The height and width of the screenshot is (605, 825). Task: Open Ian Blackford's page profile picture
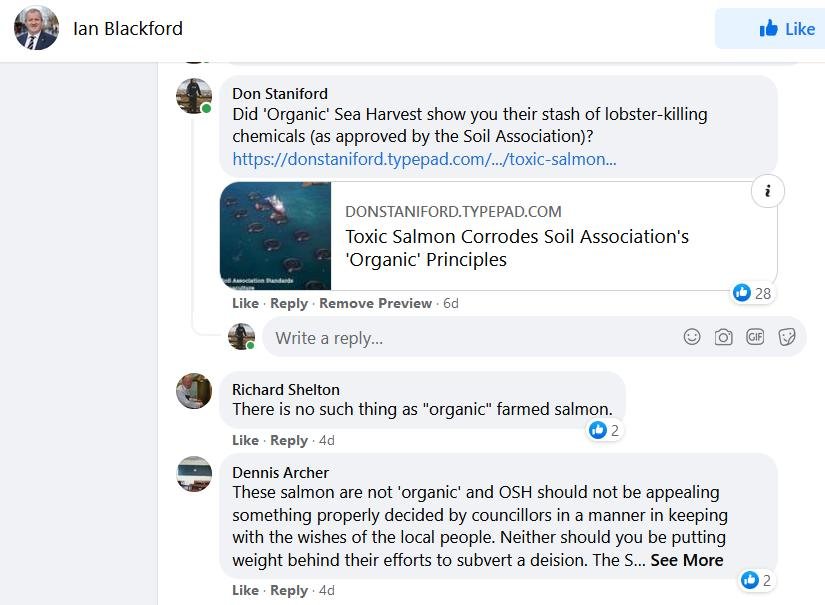pyautogui.click(x=36, y=28)
